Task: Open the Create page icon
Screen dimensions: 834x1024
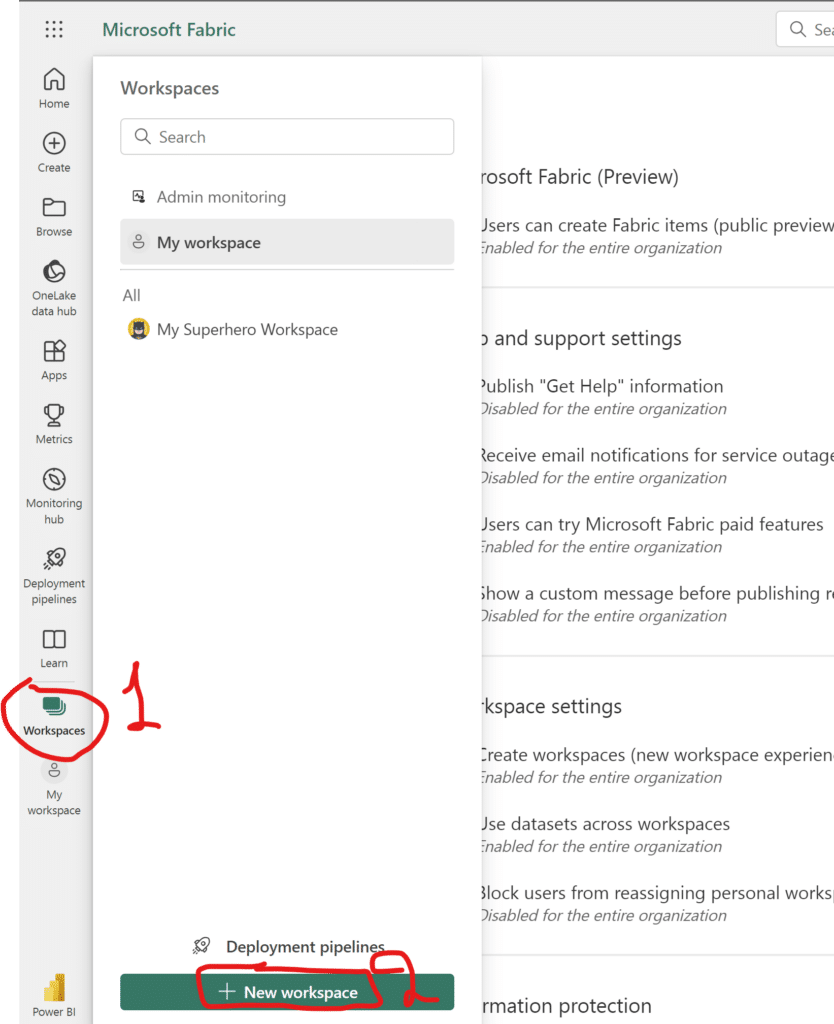Action: coord(54,152)
